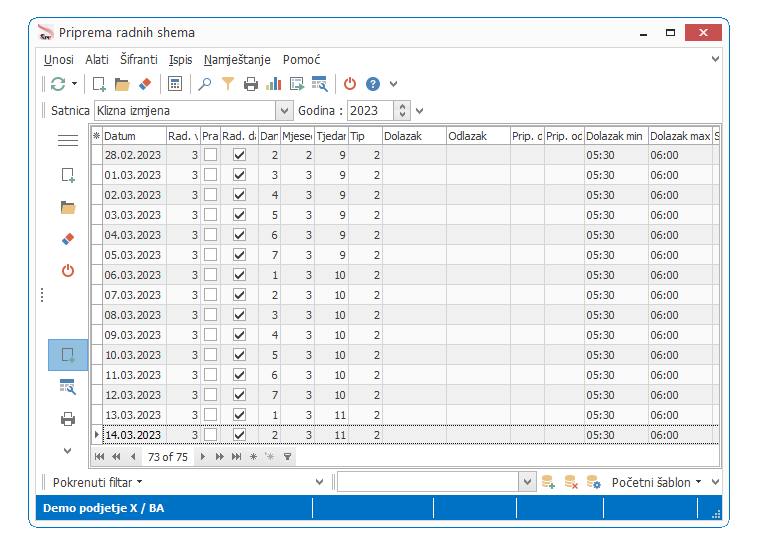Toggle Rad. dan checkbox for 07.03.2023

coord(239,295)
